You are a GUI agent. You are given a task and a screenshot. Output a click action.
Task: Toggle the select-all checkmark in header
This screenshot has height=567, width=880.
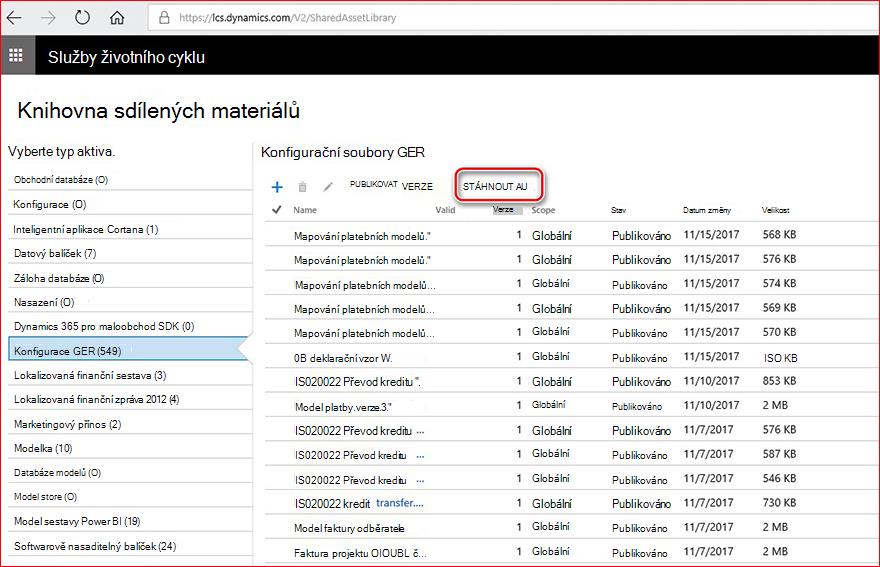tap(276, 209)
